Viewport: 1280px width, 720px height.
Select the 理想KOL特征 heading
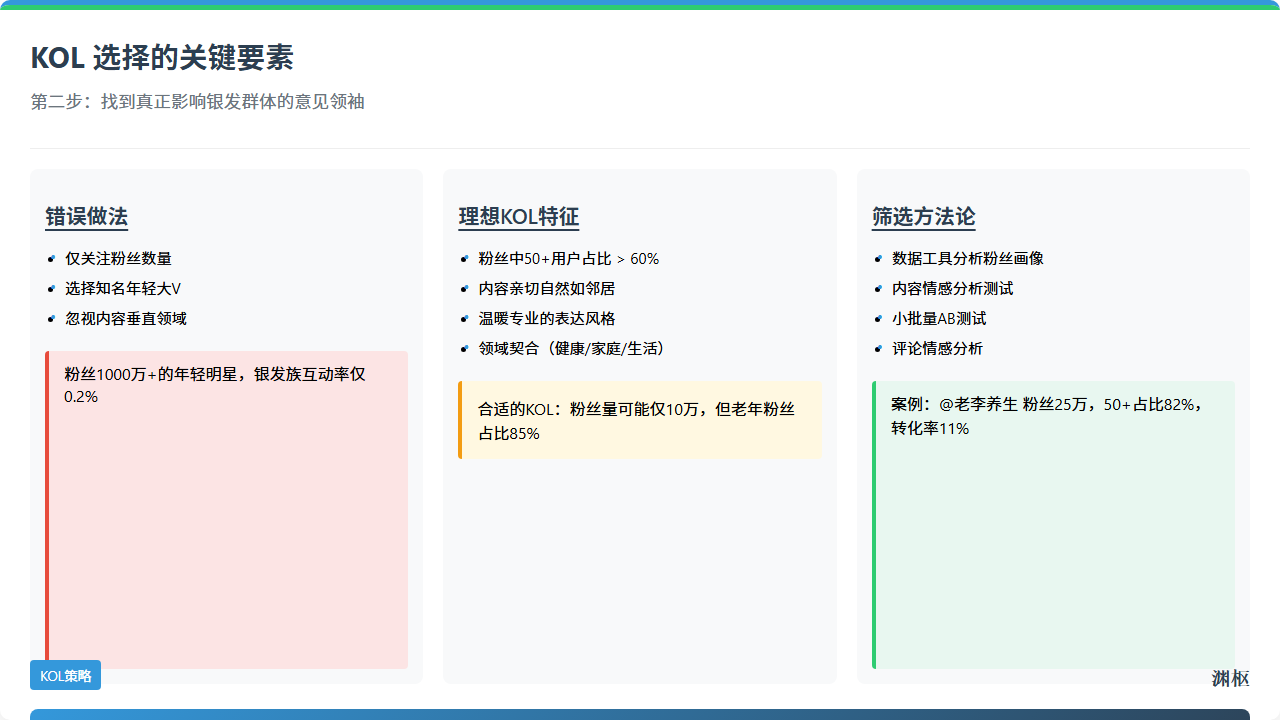[518, 217]
